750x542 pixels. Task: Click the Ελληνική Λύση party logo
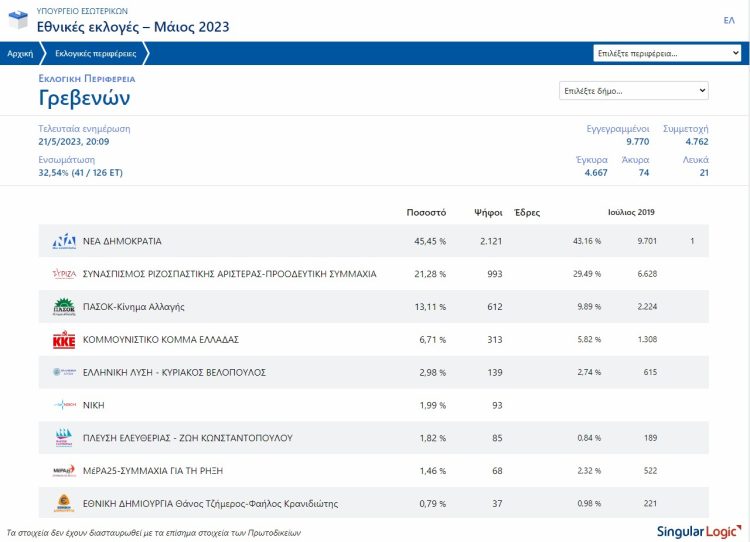point(64,372)
